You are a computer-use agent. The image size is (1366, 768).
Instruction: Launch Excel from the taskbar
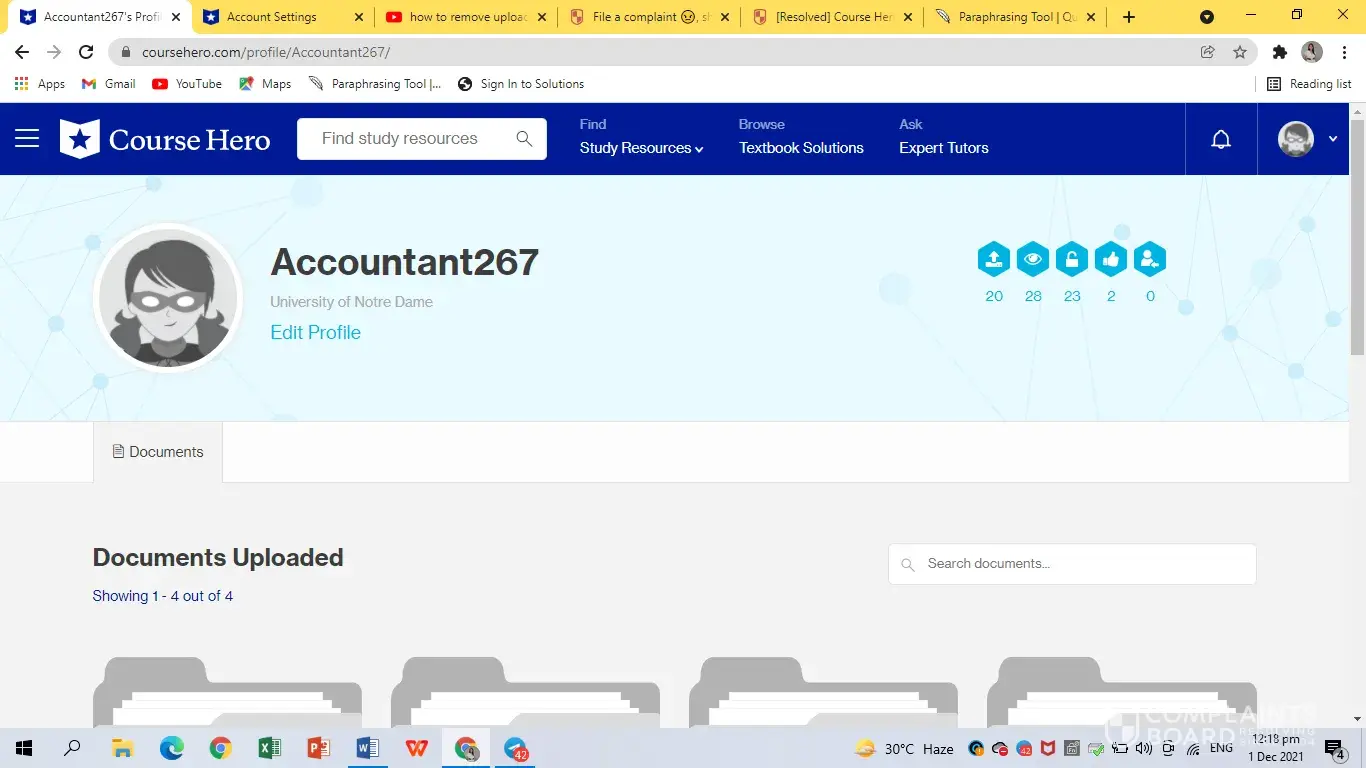click(269, 748)
